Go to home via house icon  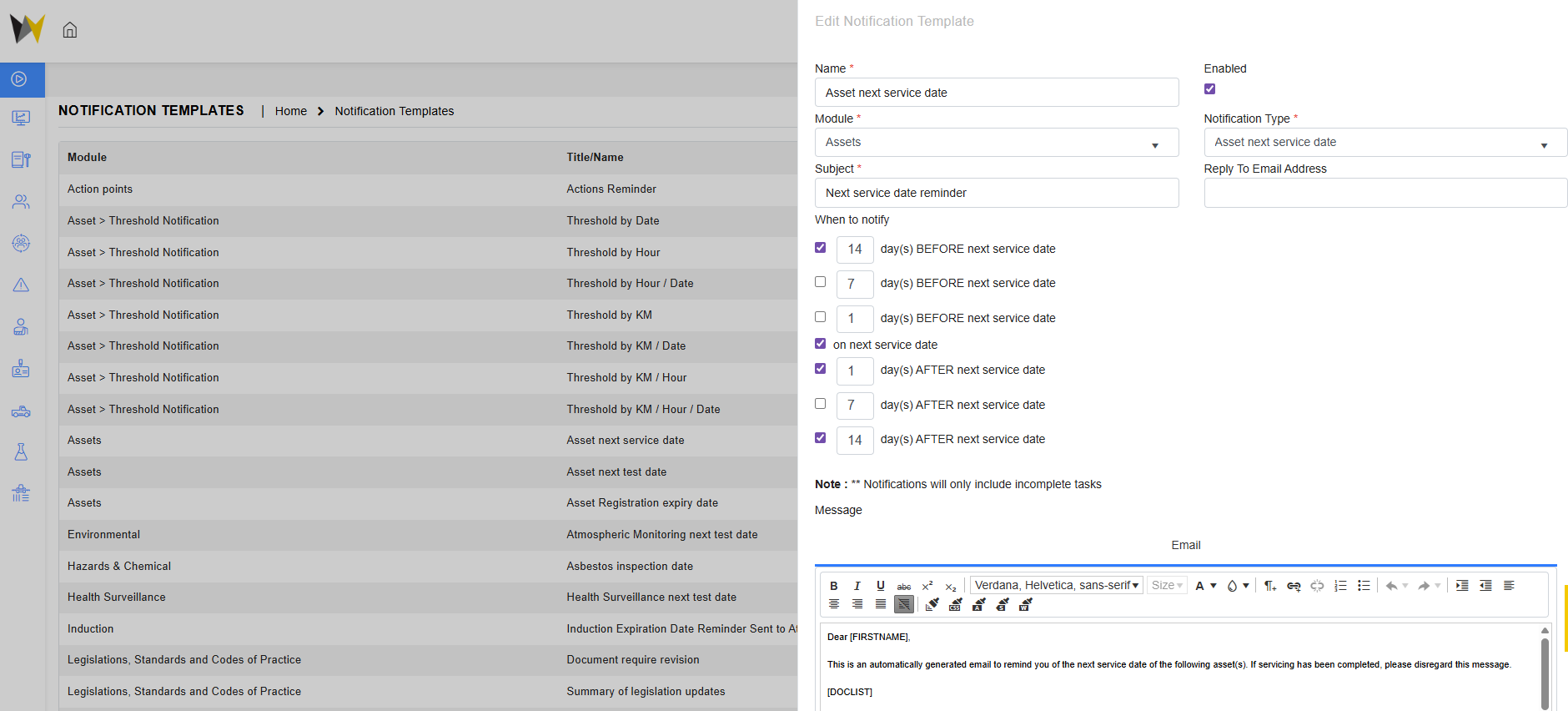70,30
